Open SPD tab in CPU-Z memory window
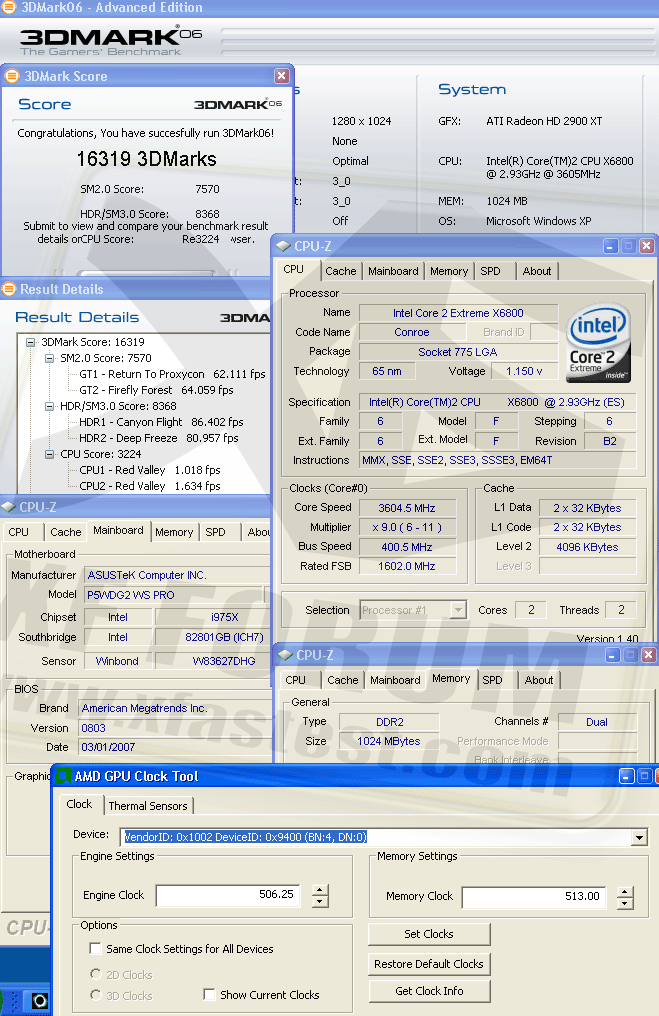The height and width of the screenshot is (1016, 659). click(x=492, y=680)
